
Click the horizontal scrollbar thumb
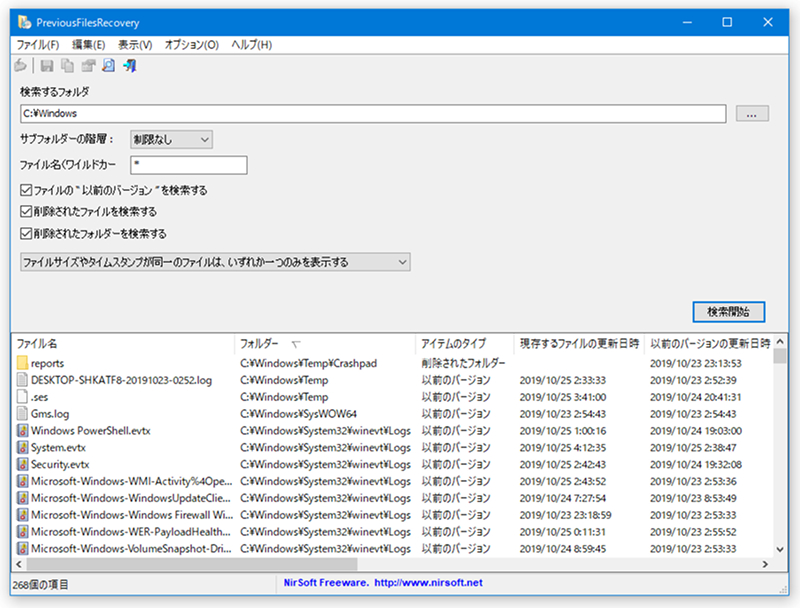[192, 564]
